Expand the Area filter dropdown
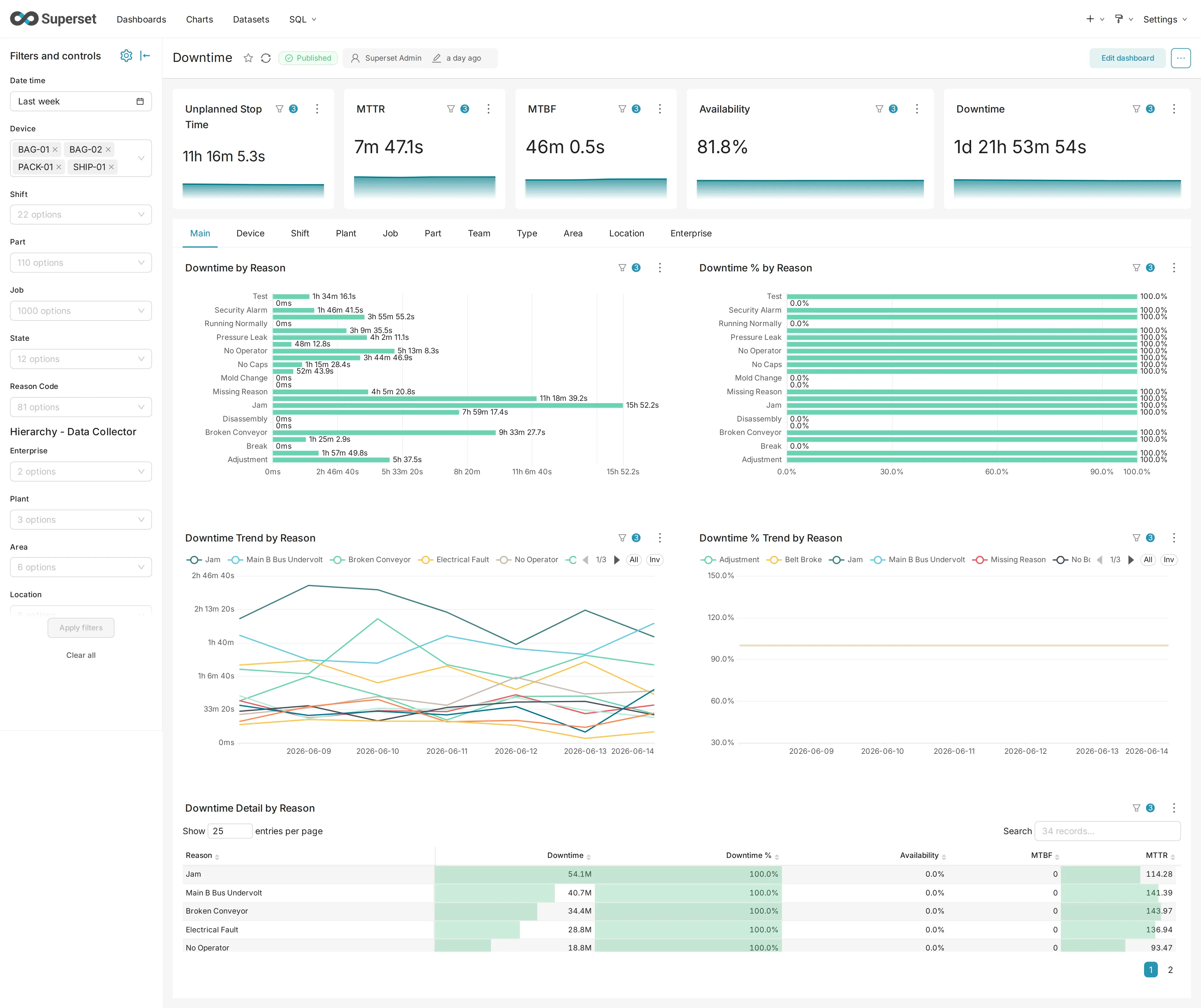Image resolution: width=1201 pixels, height=1008 pixels. (81, 567)
